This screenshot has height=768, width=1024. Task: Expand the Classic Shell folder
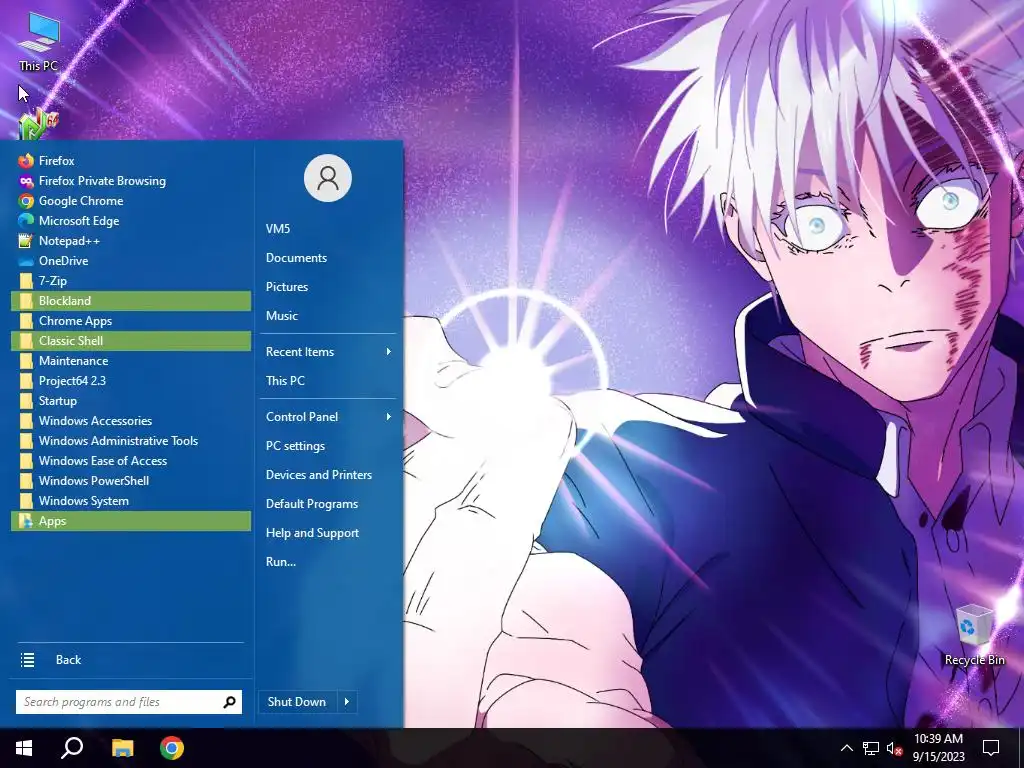[131, 341]
